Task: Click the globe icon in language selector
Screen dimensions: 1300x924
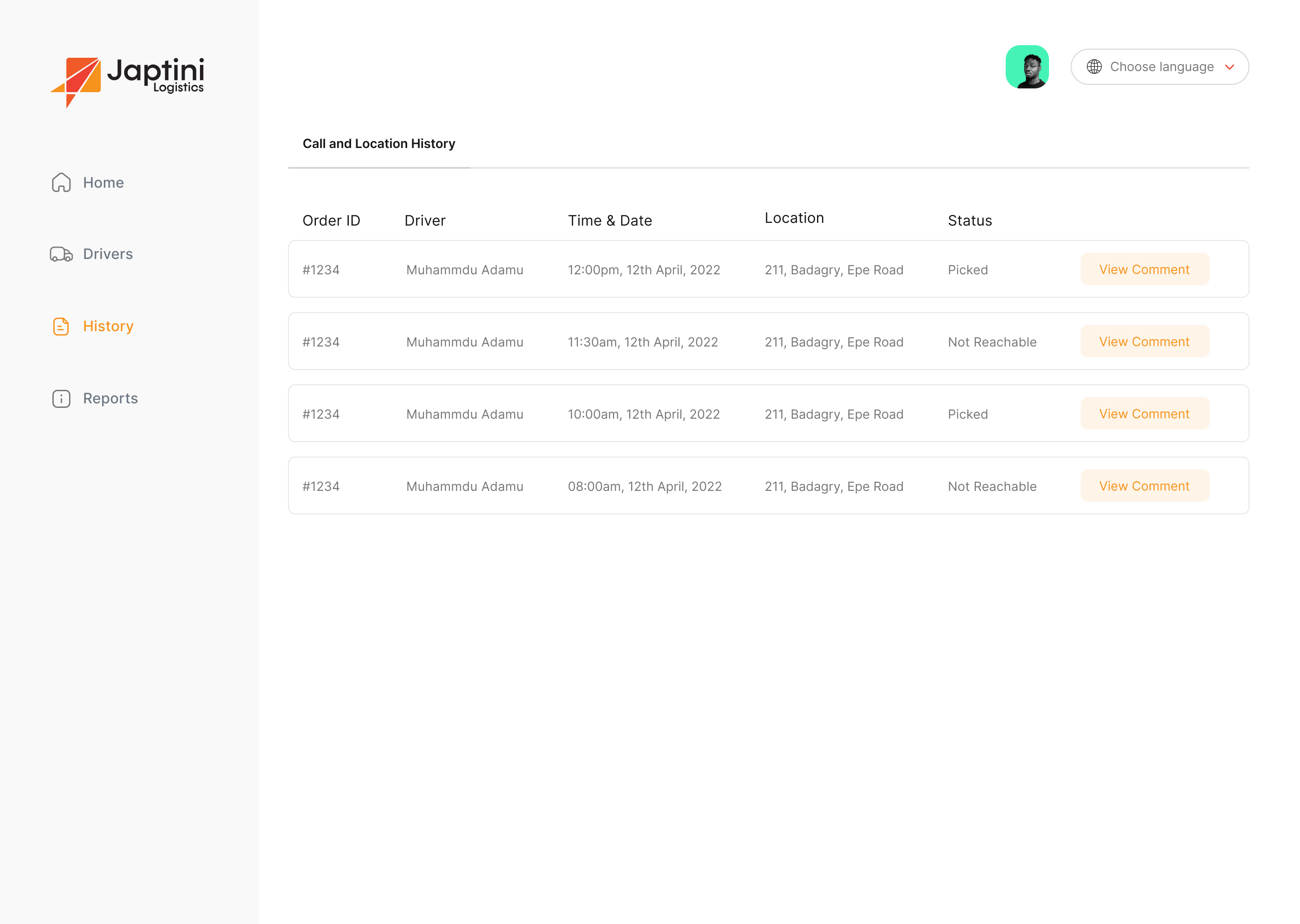Action: [1094, 67]
